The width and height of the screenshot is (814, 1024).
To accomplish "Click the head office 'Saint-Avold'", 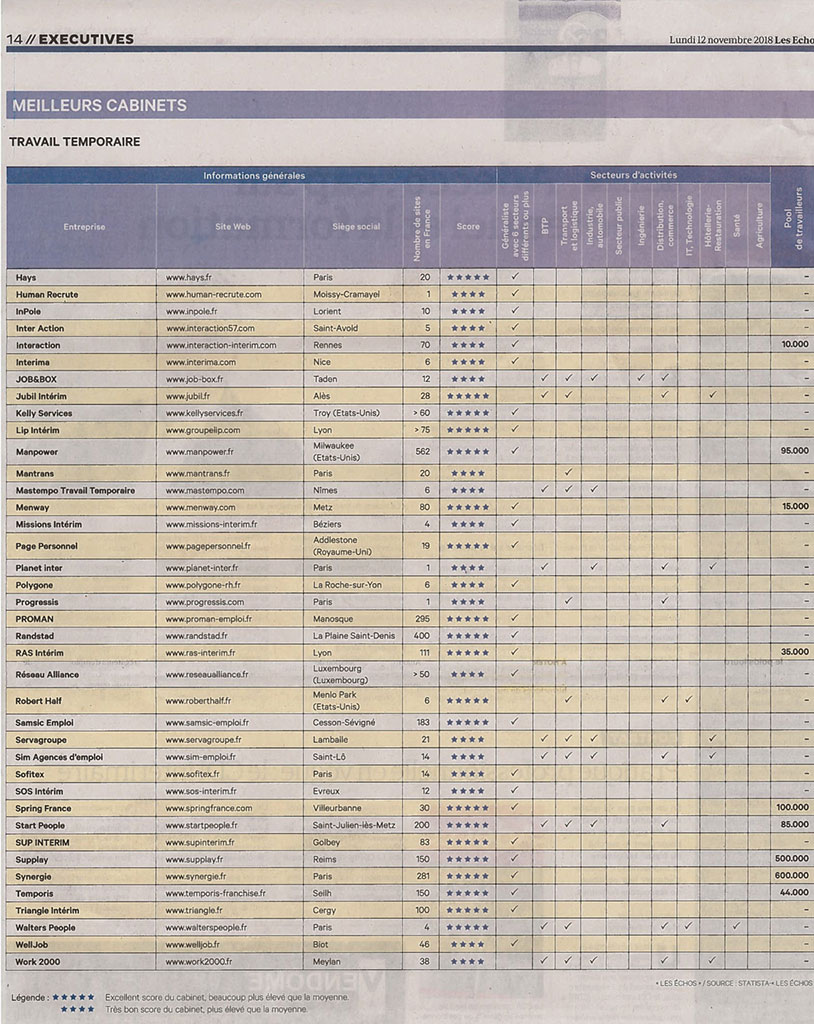I will pos(335,328).
